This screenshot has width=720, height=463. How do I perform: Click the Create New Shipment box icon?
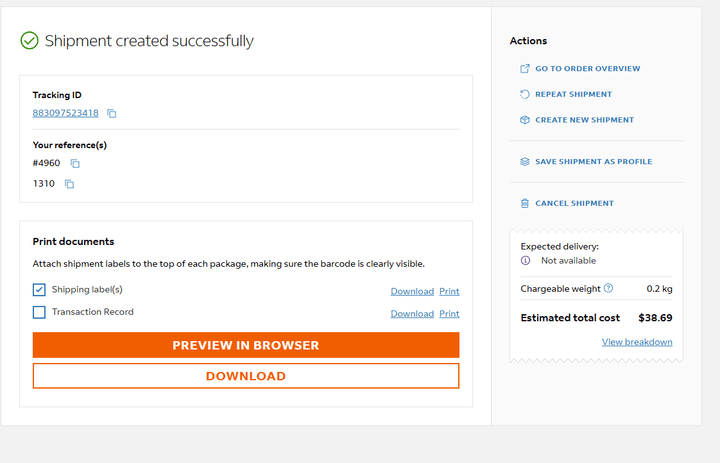point(525,120)
